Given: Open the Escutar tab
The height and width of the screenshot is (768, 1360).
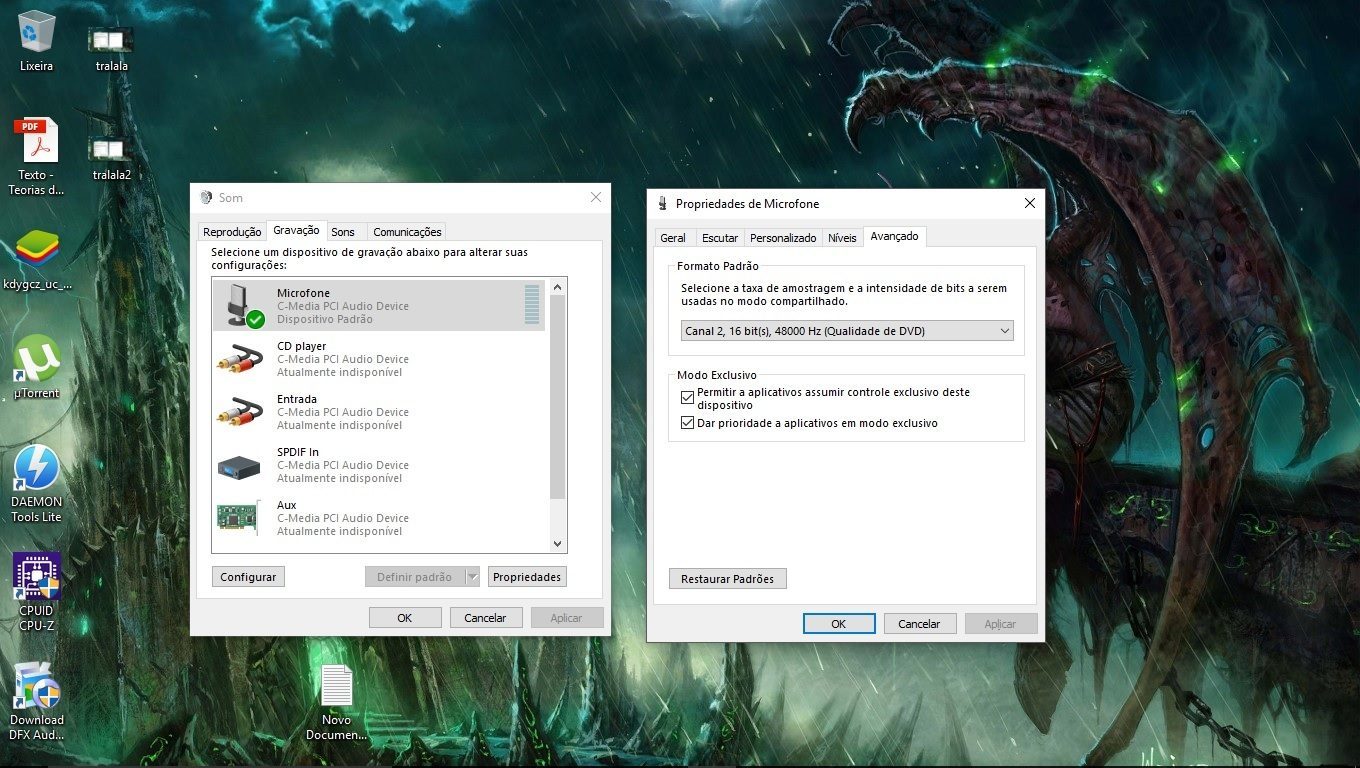Looking at the screenshot, I should (720, 238).
